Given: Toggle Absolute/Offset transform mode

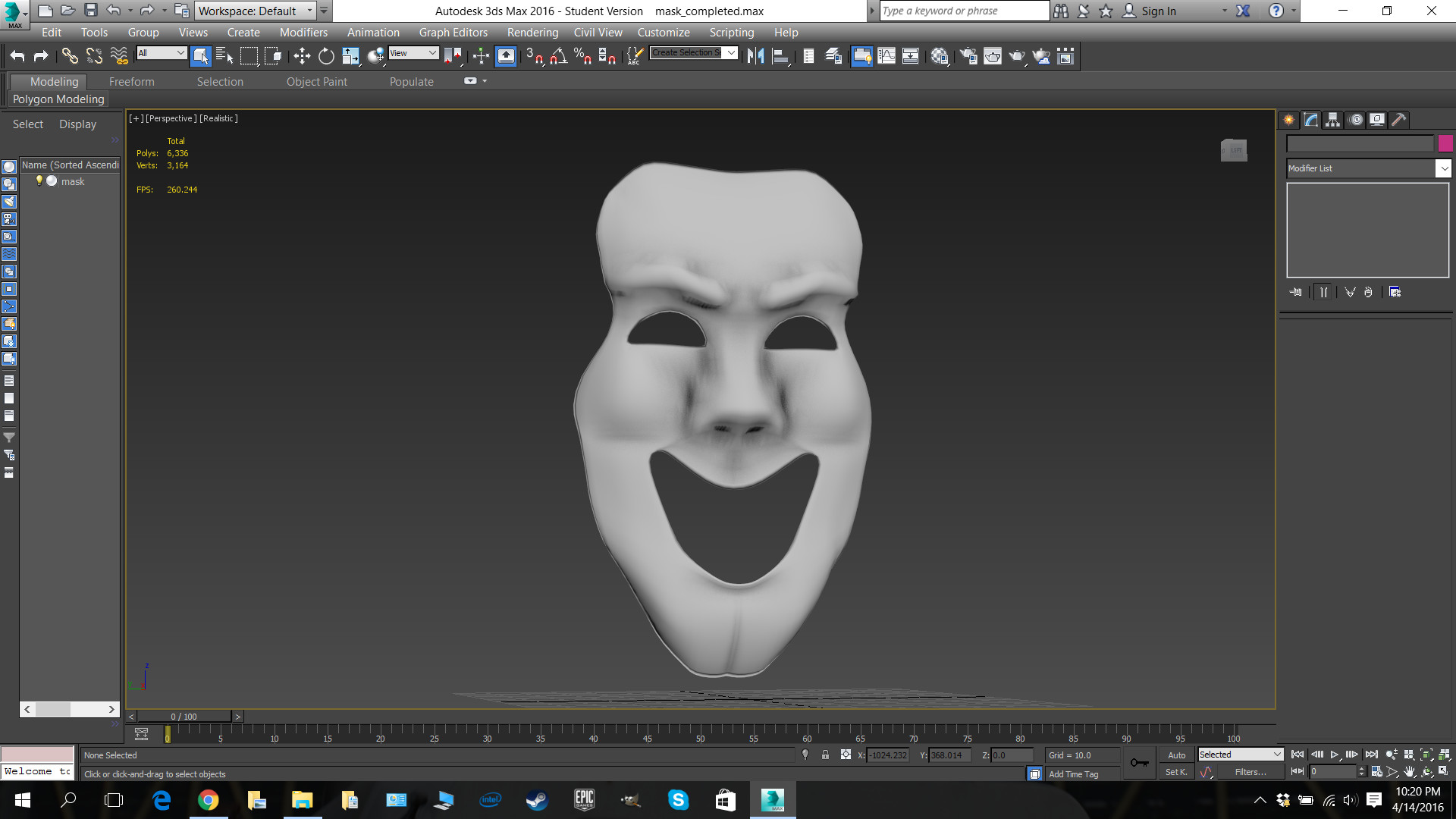Looking at the screenshot, I should click(846, 755).
